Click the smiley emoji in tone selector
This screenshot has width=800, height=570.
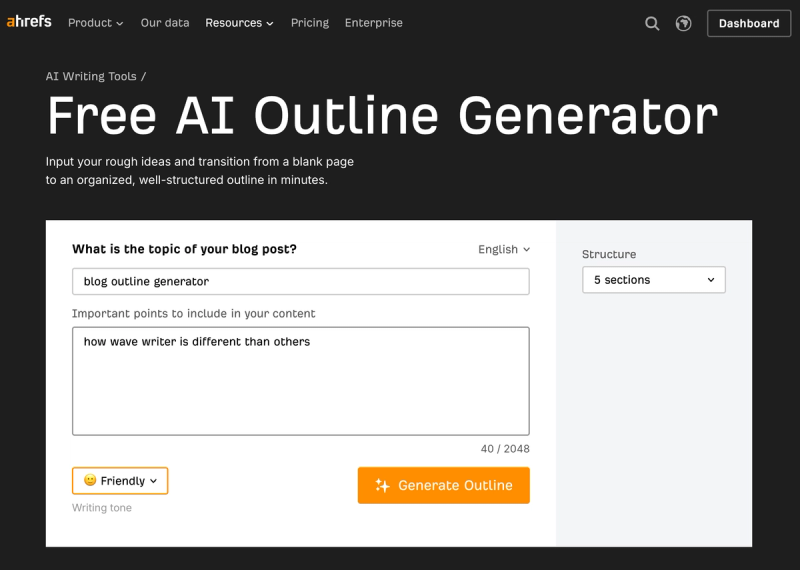[x=90, y=480]
